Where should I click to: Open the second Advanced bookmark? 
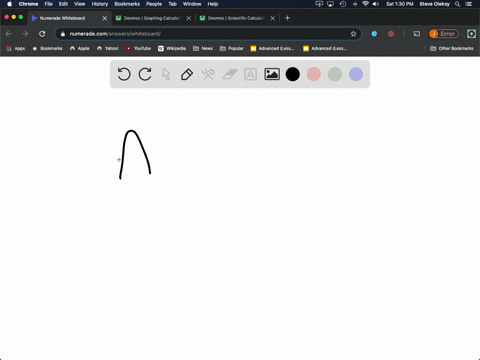[325, 48]
